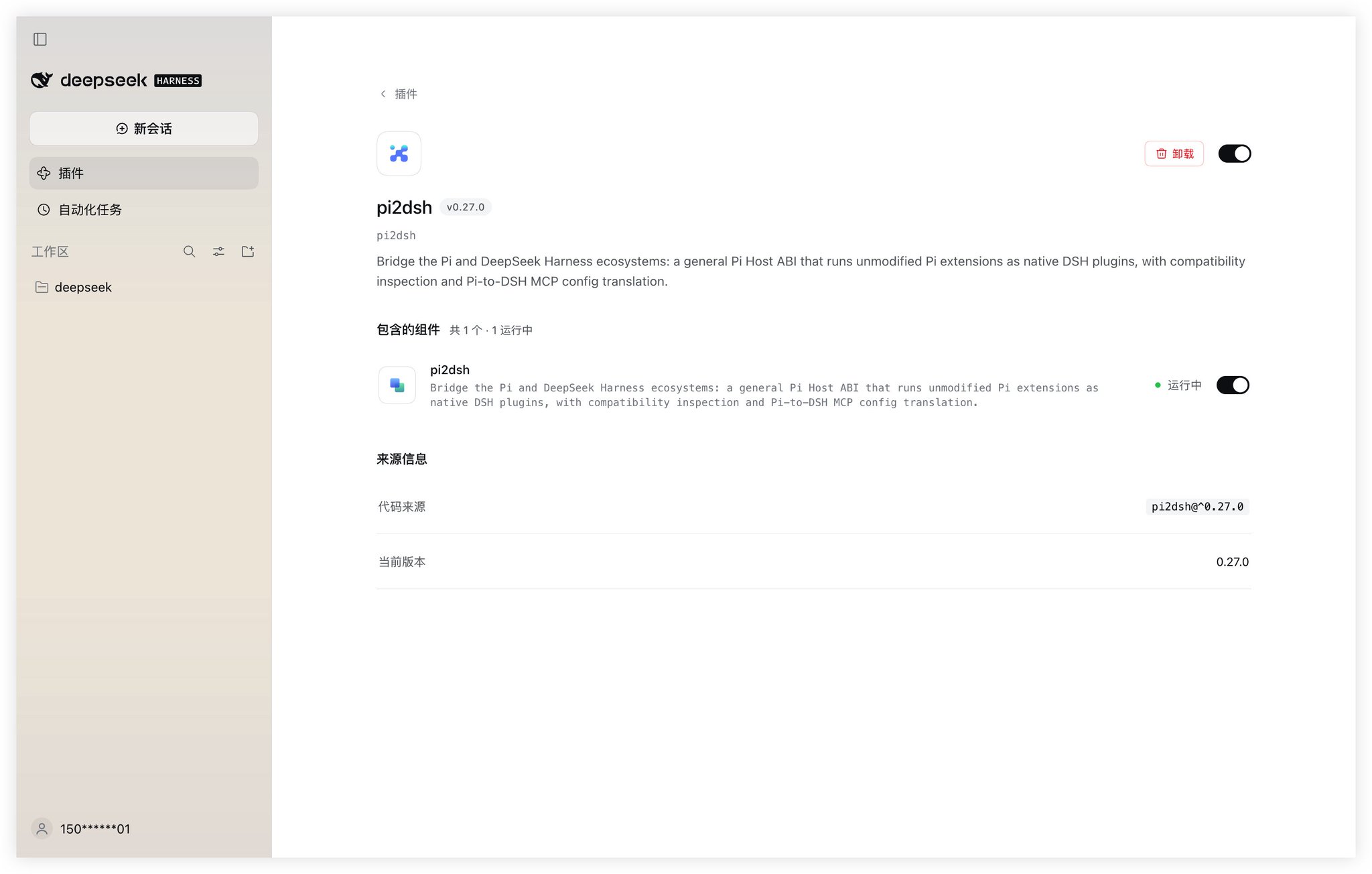Search workspaces with the magnifier icon
1372x874 pixels.
point(190,251)
